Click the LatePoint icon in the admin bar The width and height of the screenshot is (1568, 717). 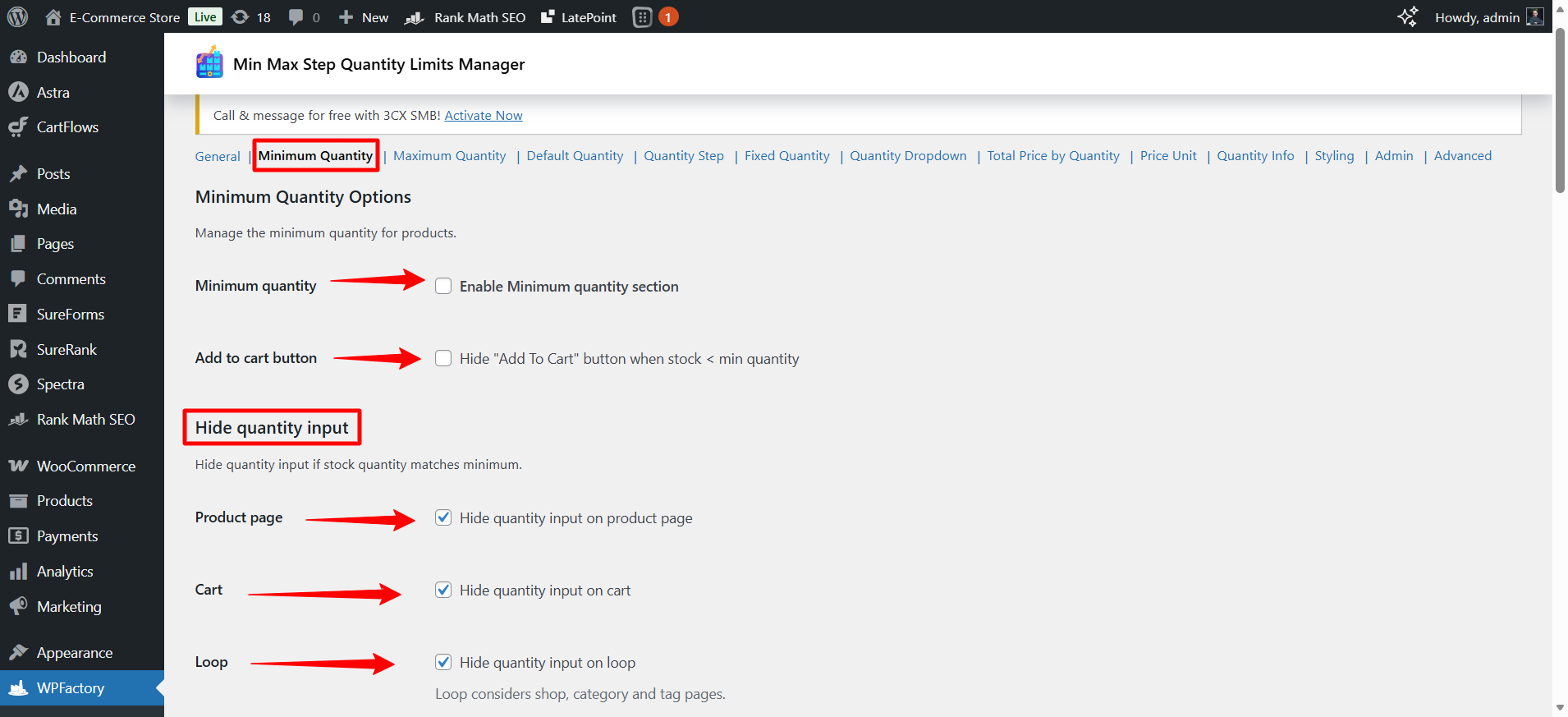548,16
